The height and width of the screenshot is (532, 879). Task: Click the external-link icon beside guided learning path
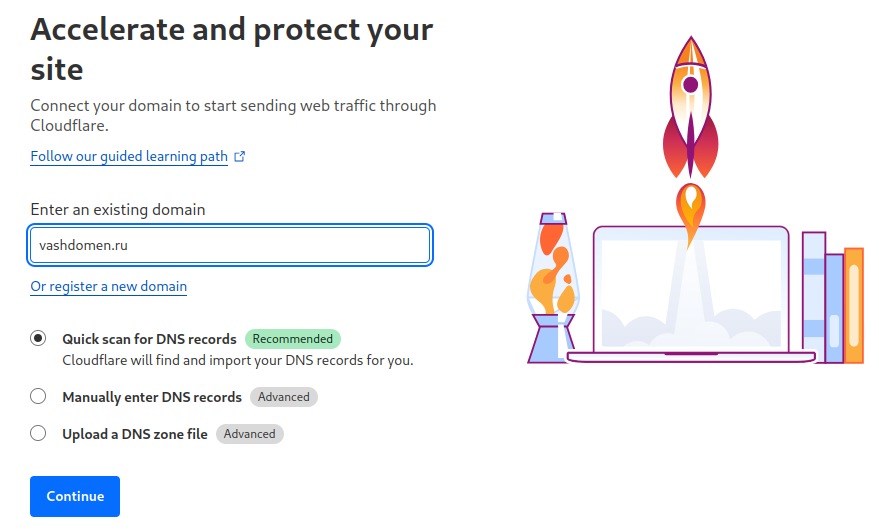tap(239, 157)
